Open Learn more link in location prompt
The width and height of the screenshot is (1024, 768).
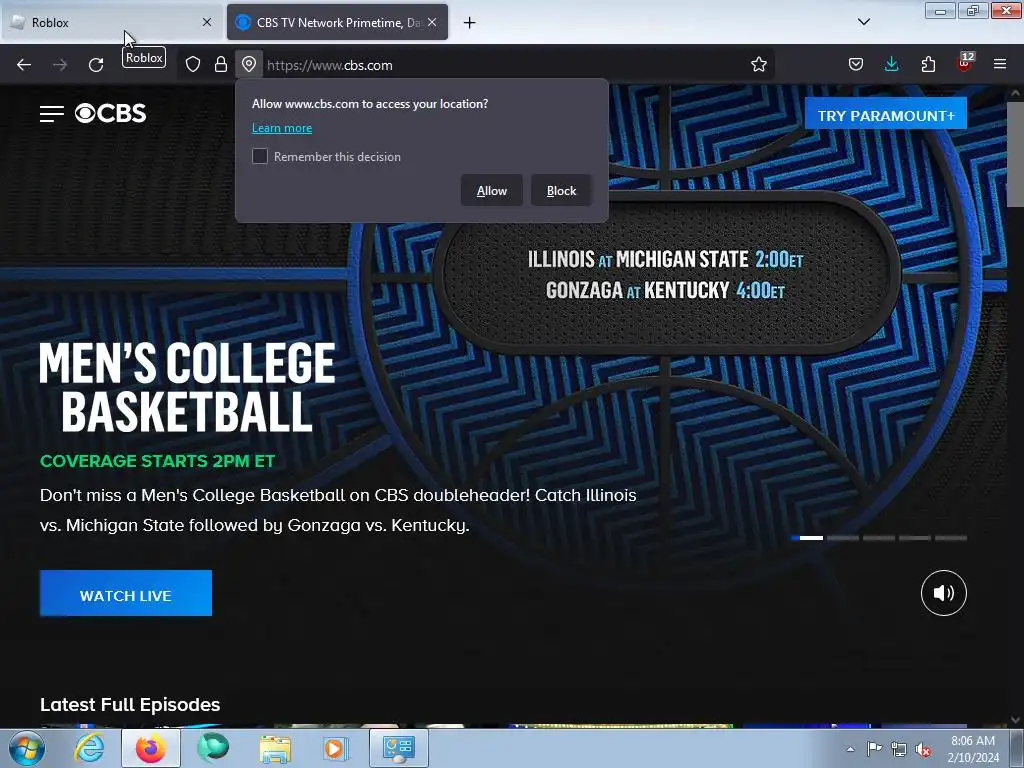click(282, 128)
